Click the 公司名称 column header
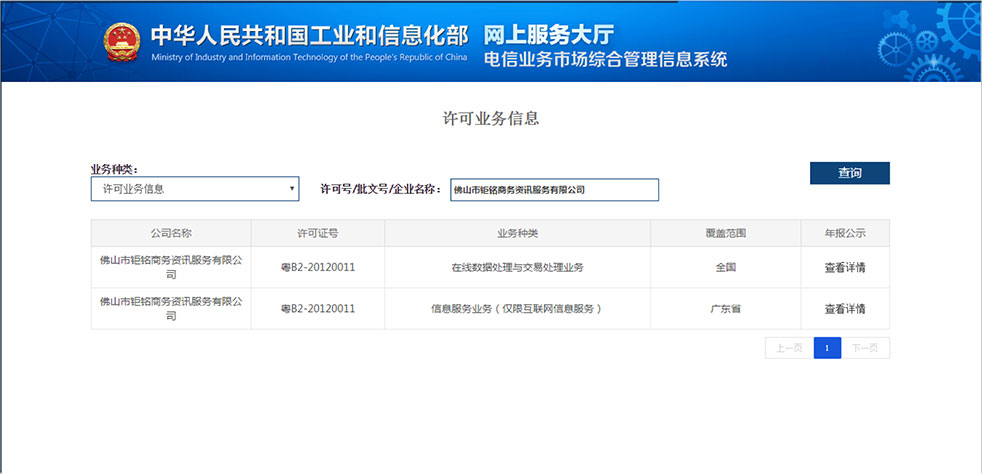 click(x=171, y=233)
